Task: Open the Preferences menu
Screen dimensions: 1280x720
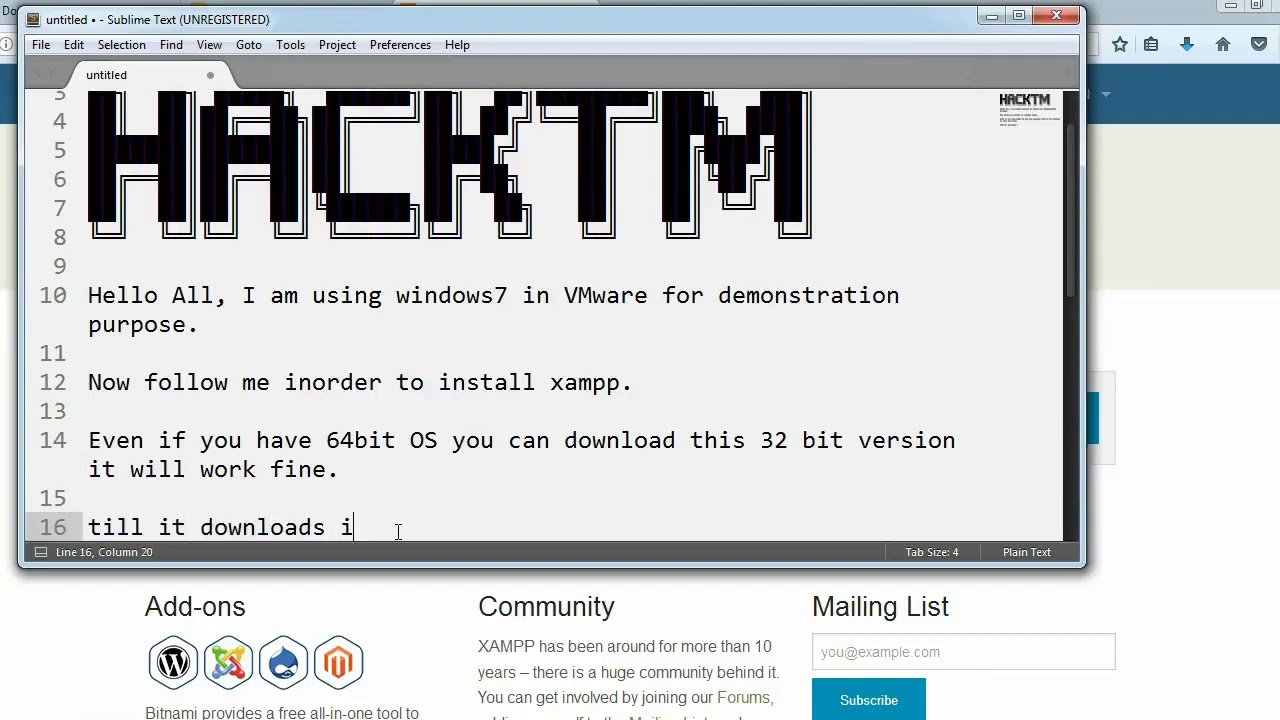Action: click(x=400, y=45)
